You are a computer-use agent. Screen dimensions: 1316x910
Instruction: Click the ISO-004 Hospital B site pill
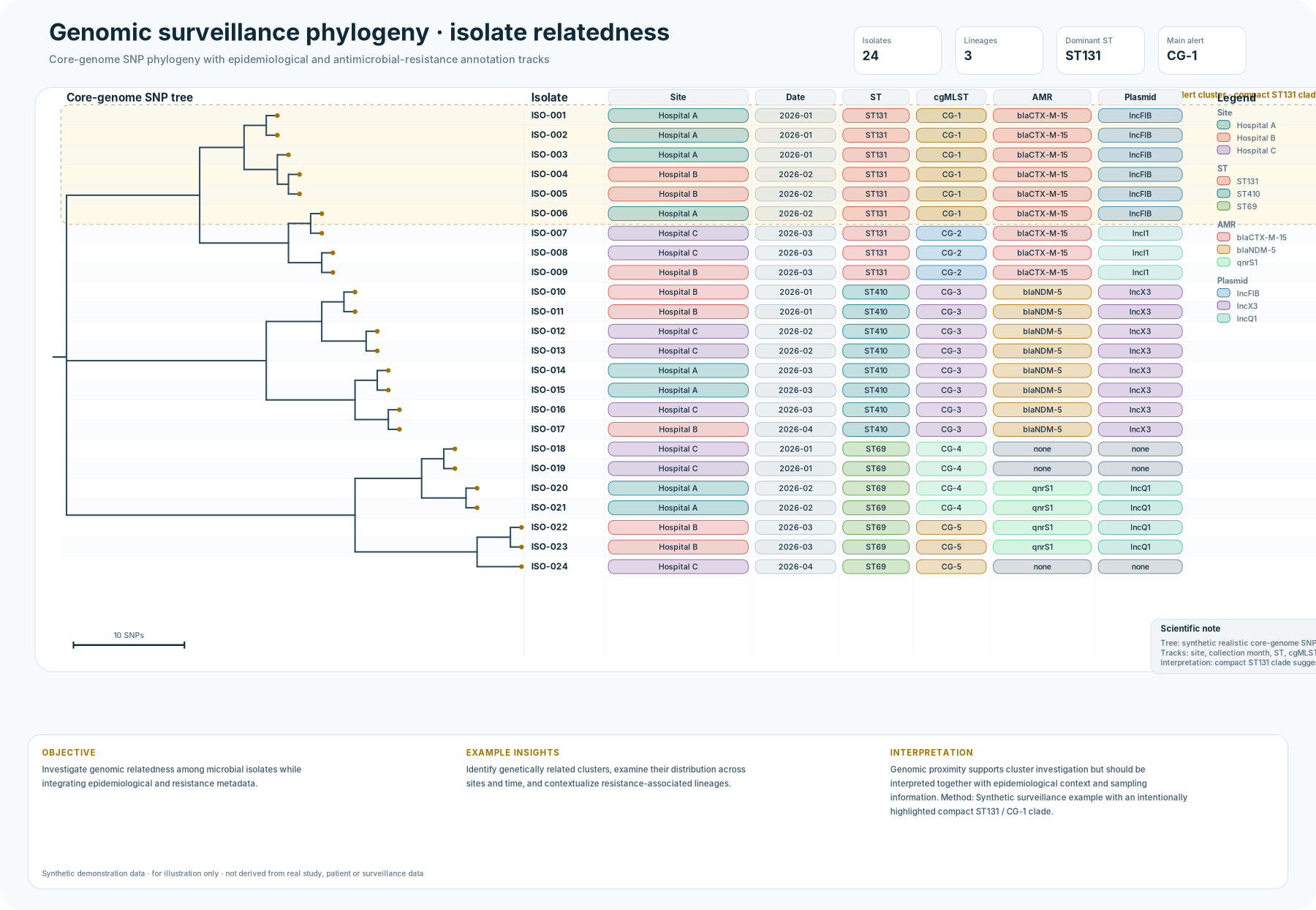678,174
